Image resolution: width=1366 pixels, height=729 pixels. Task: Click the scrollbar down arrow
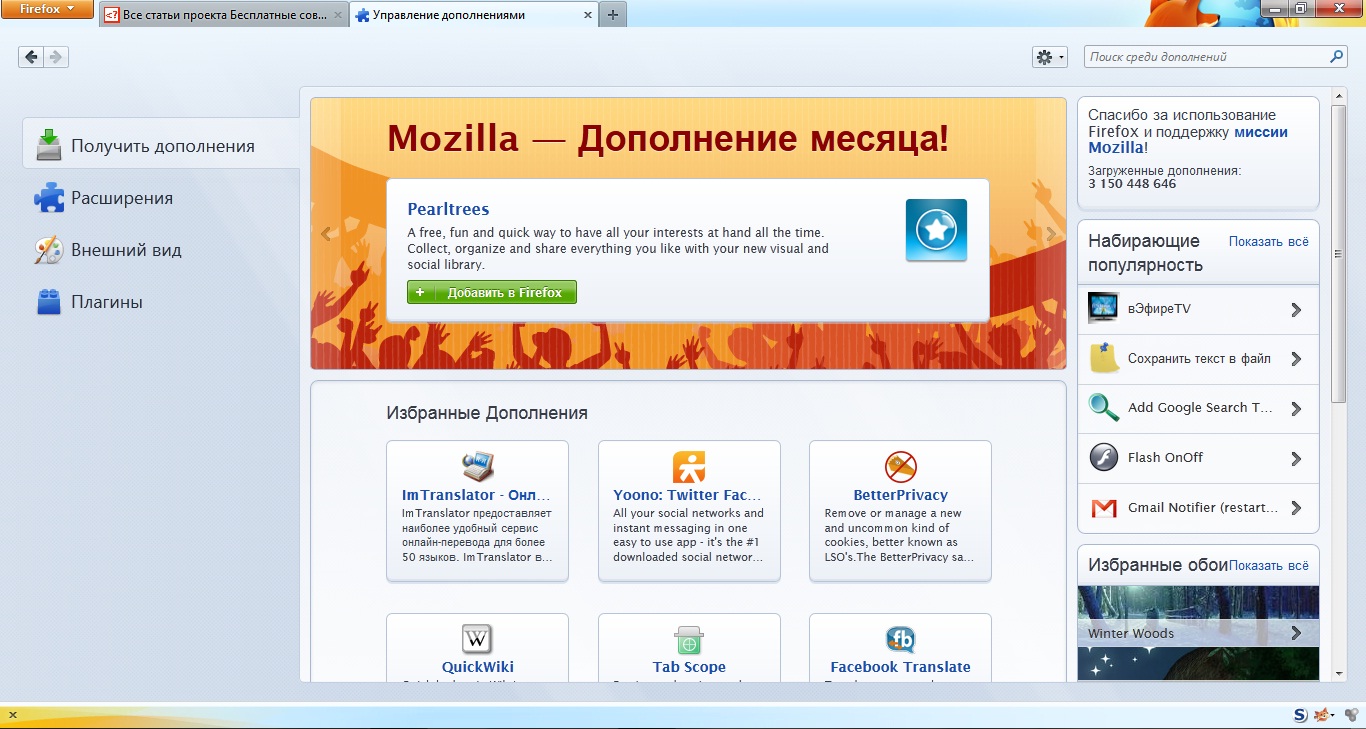[1340, 675]
